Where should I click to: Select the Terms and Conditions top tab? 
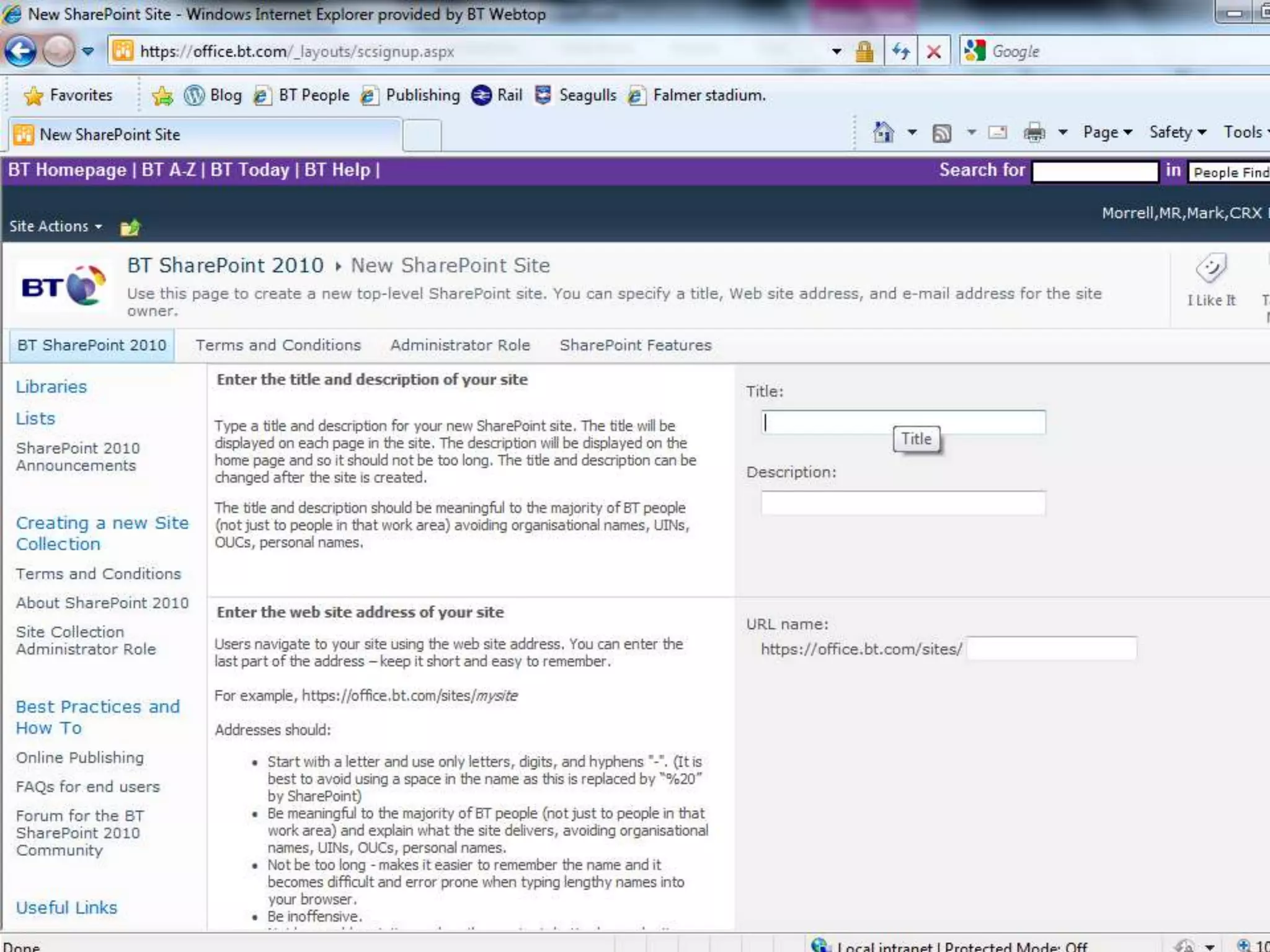coord(278,345)
